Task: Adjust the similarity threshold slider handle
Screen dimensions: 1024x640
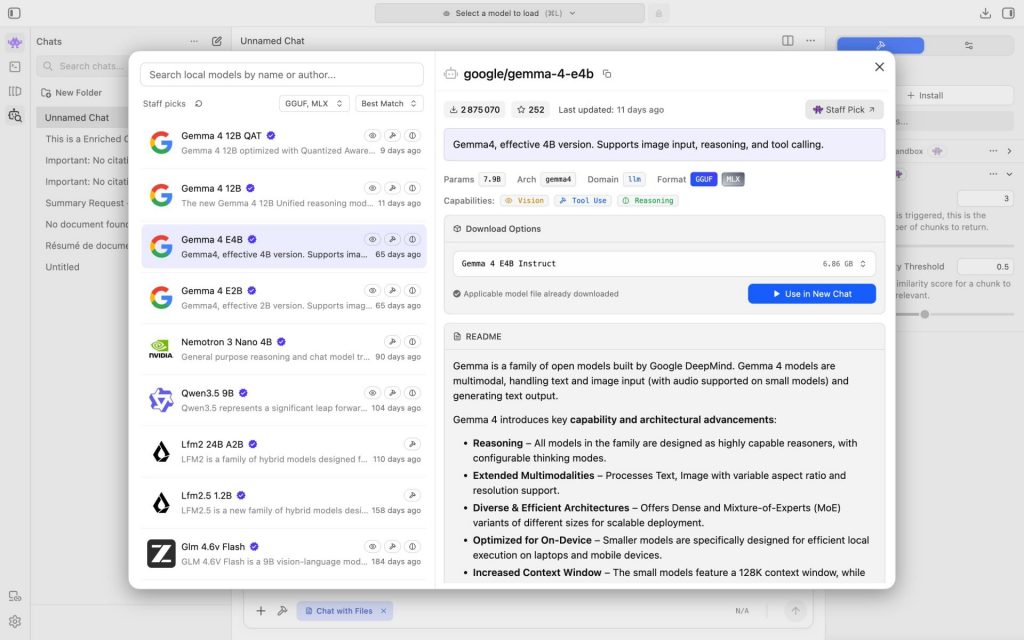Action: (925, 314)
